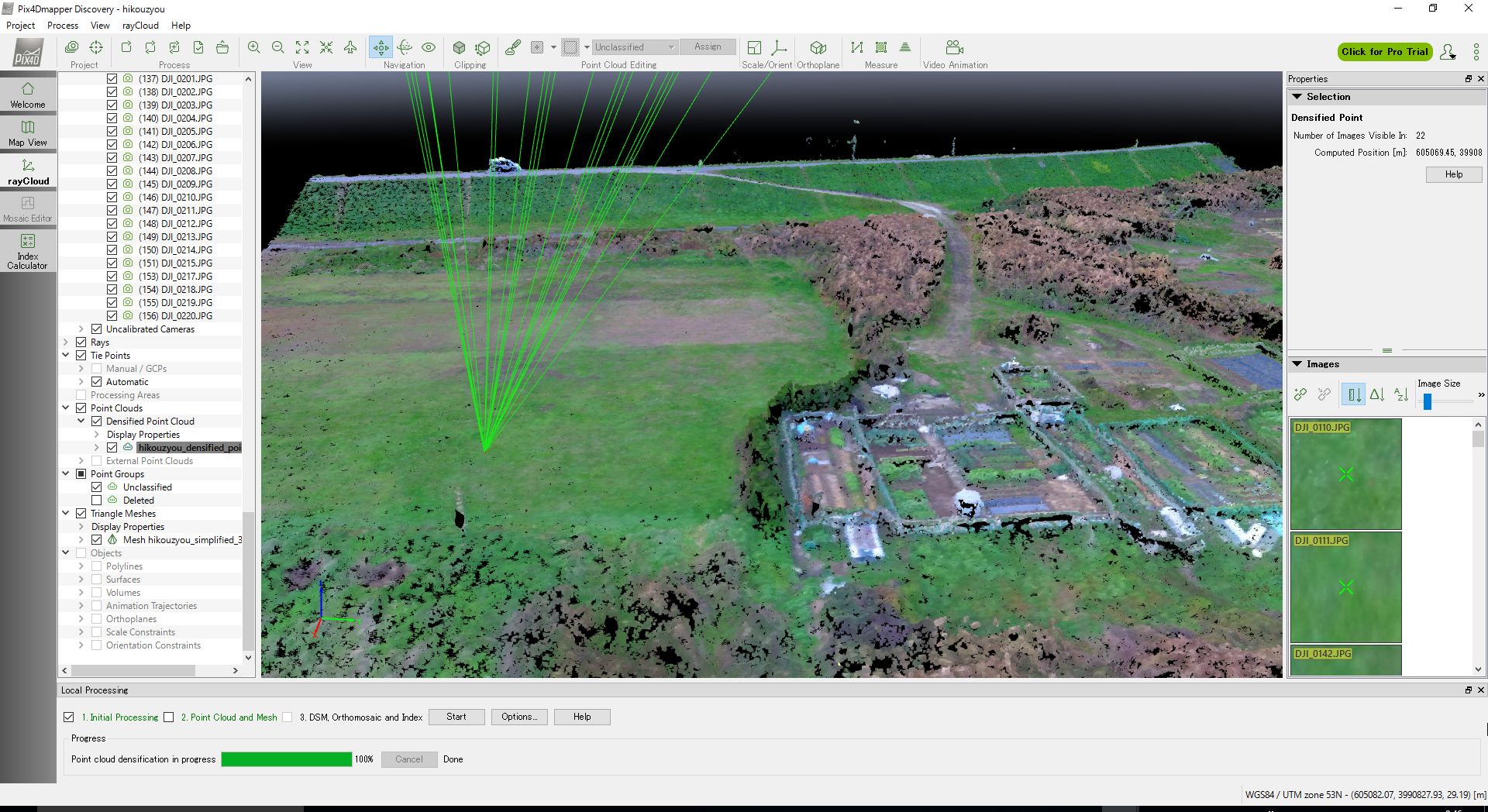
Task: Open the Process menu
Action: pos(63,26)
